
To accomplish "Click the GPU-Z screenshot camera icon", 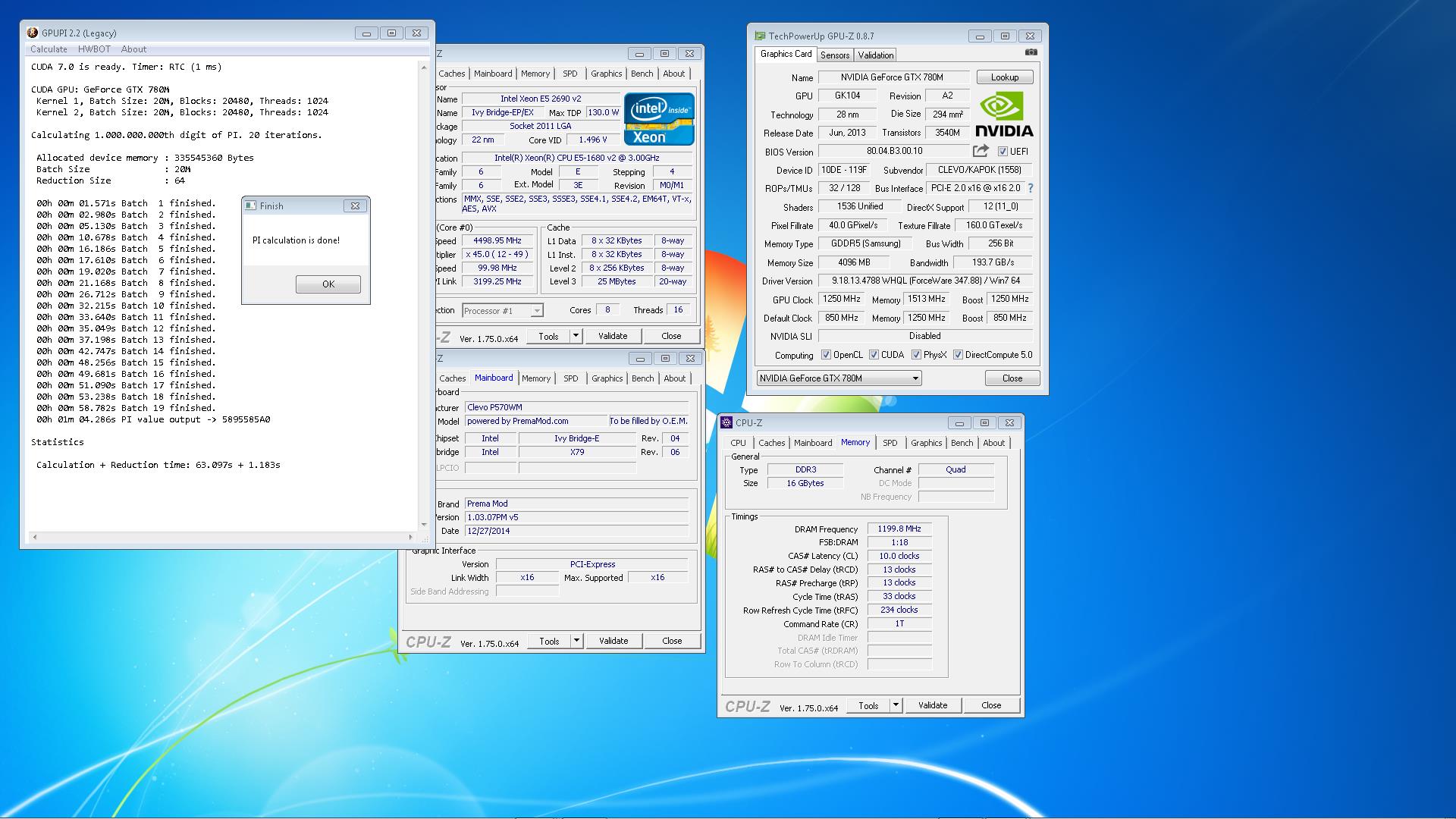I will click(x=1031, y=52).
